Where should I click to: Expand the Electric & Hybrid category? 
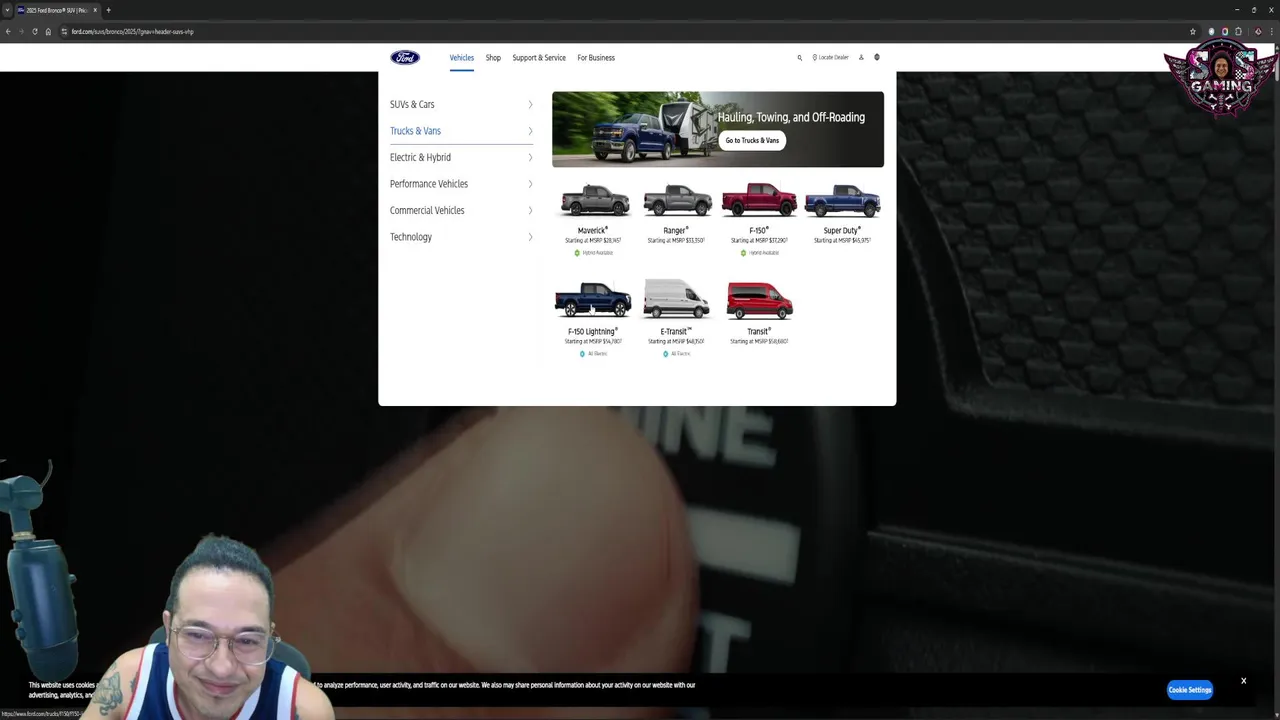point(461,157)
